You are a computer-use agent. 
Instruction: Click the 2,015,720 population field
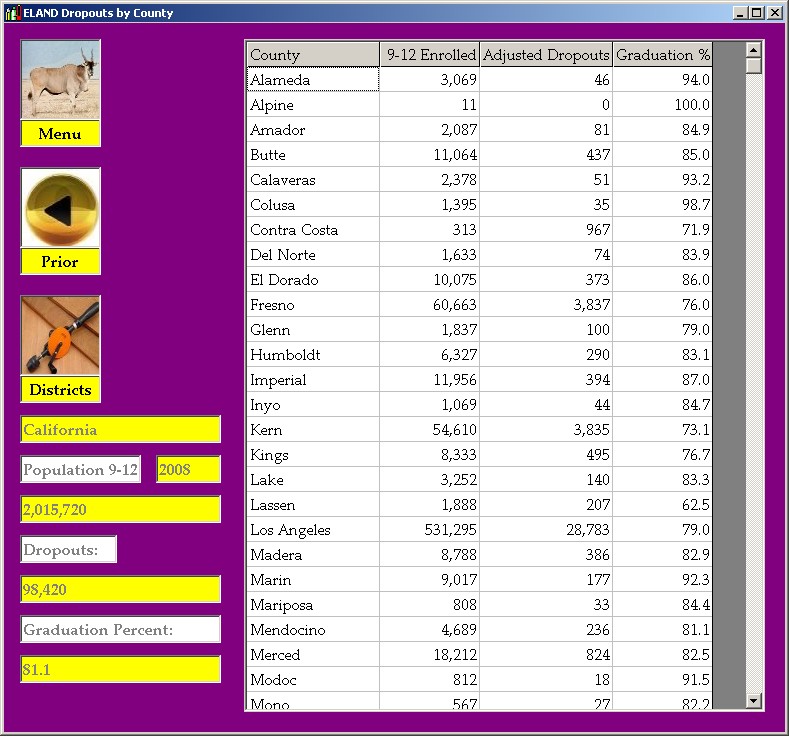tap(120, 510)
